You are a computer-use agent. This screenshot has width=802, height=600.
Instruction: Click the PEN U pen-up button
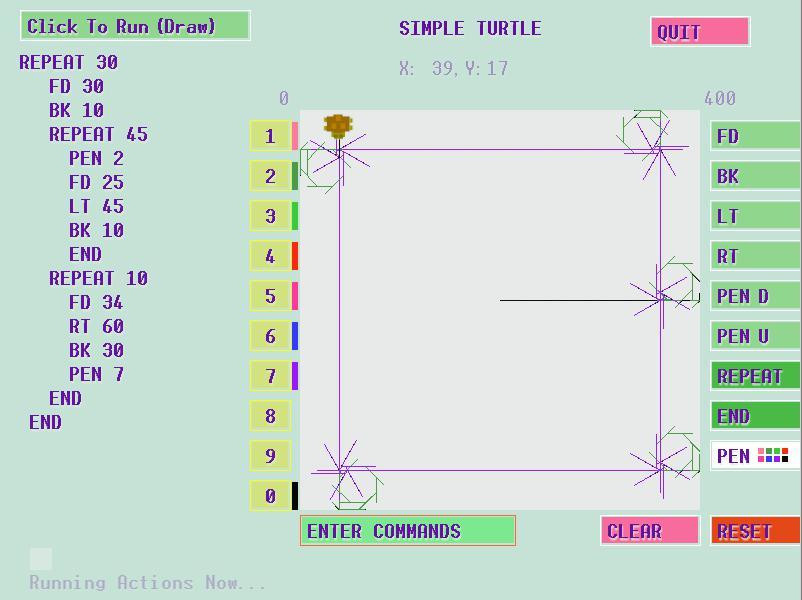pos(755,336)
